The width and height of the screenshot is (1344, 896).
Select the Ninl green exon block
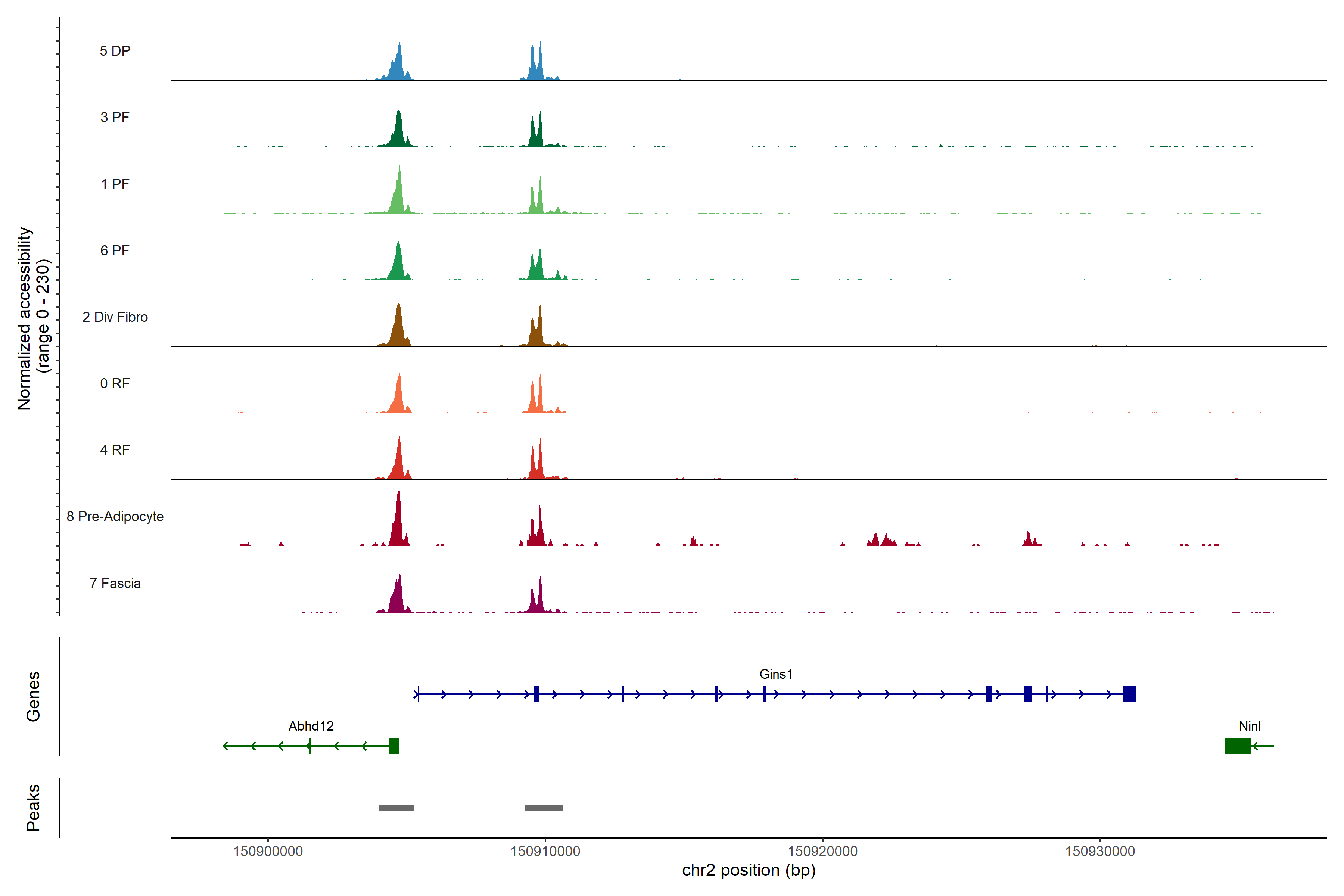[1238, 746]
